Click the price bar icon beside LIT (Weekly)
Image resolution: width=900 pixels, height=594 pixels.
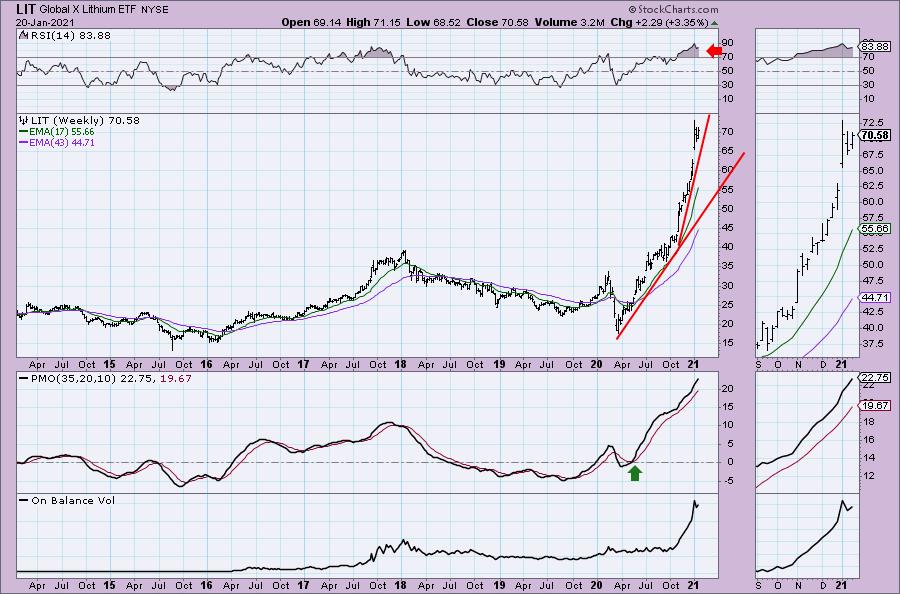click(24, 121)
